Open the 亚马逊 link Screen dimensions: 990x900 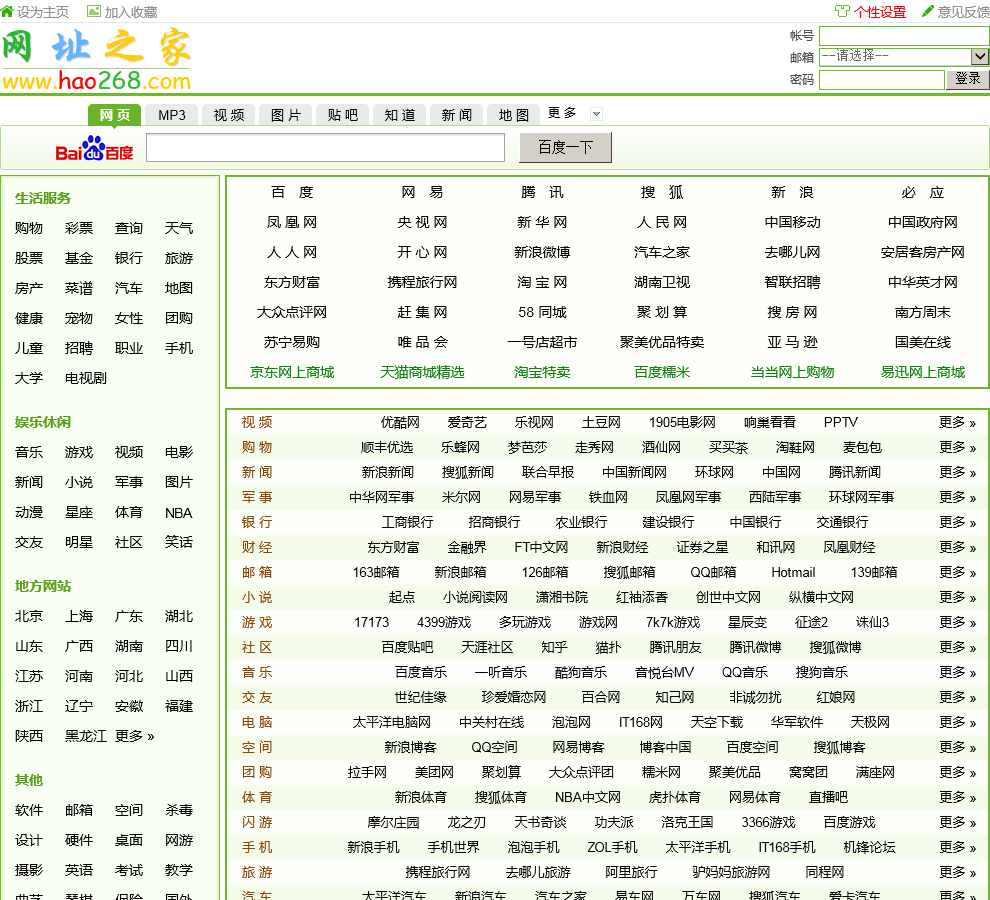[x=792, y=342]
